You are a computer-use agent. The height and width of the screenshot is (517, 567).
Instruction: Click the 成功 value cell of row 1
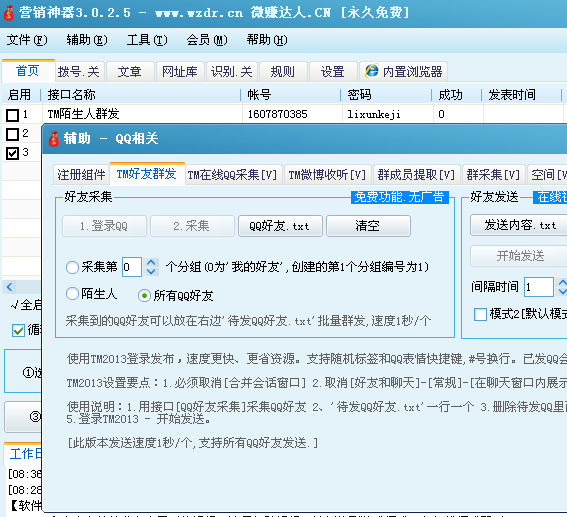[458, 114]
